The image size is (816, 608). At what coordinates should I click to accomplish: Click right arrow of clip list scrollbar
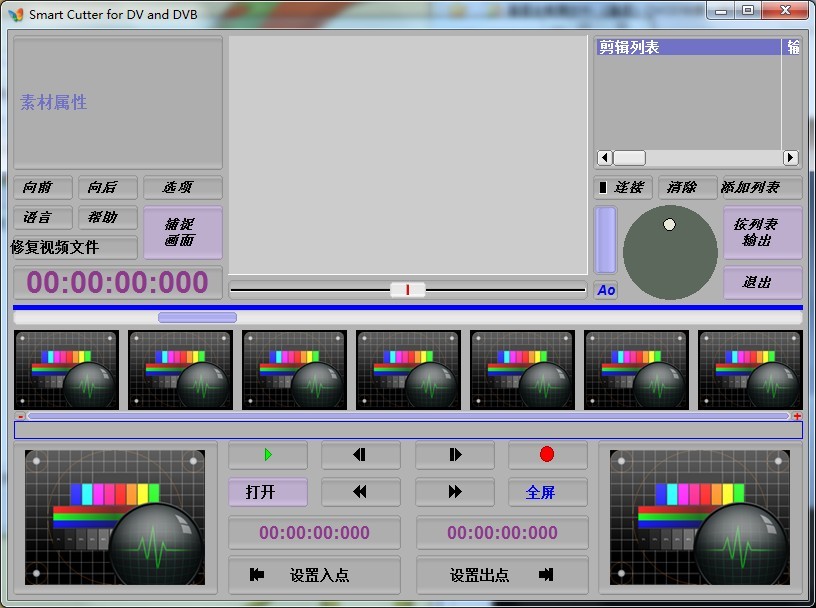click(x=790, y=158)
